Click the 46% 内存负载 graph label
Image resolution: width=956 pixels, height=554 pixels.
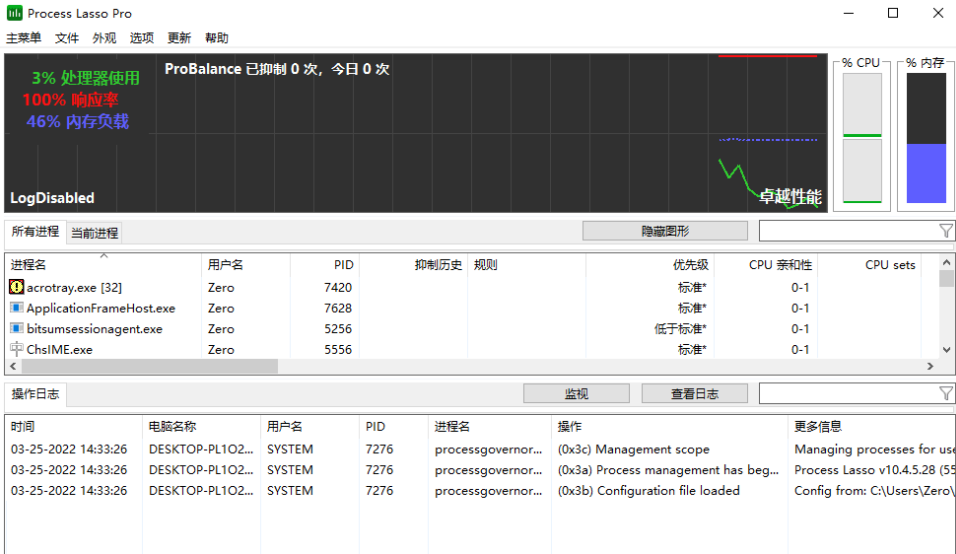coord(77,121)
